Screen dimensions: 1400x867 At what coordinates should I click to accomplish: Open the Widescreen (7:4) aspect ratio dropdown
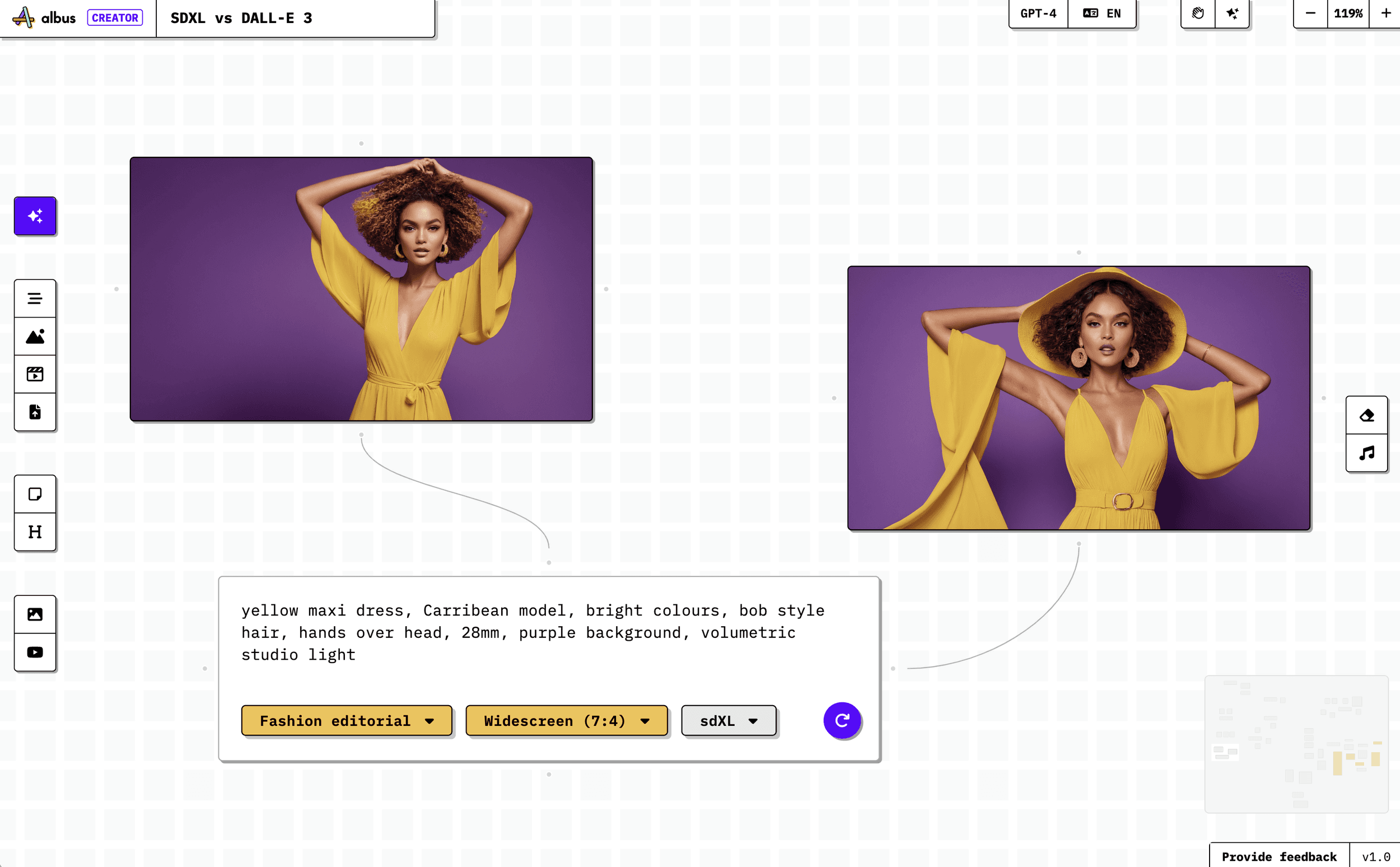(566, 721)
